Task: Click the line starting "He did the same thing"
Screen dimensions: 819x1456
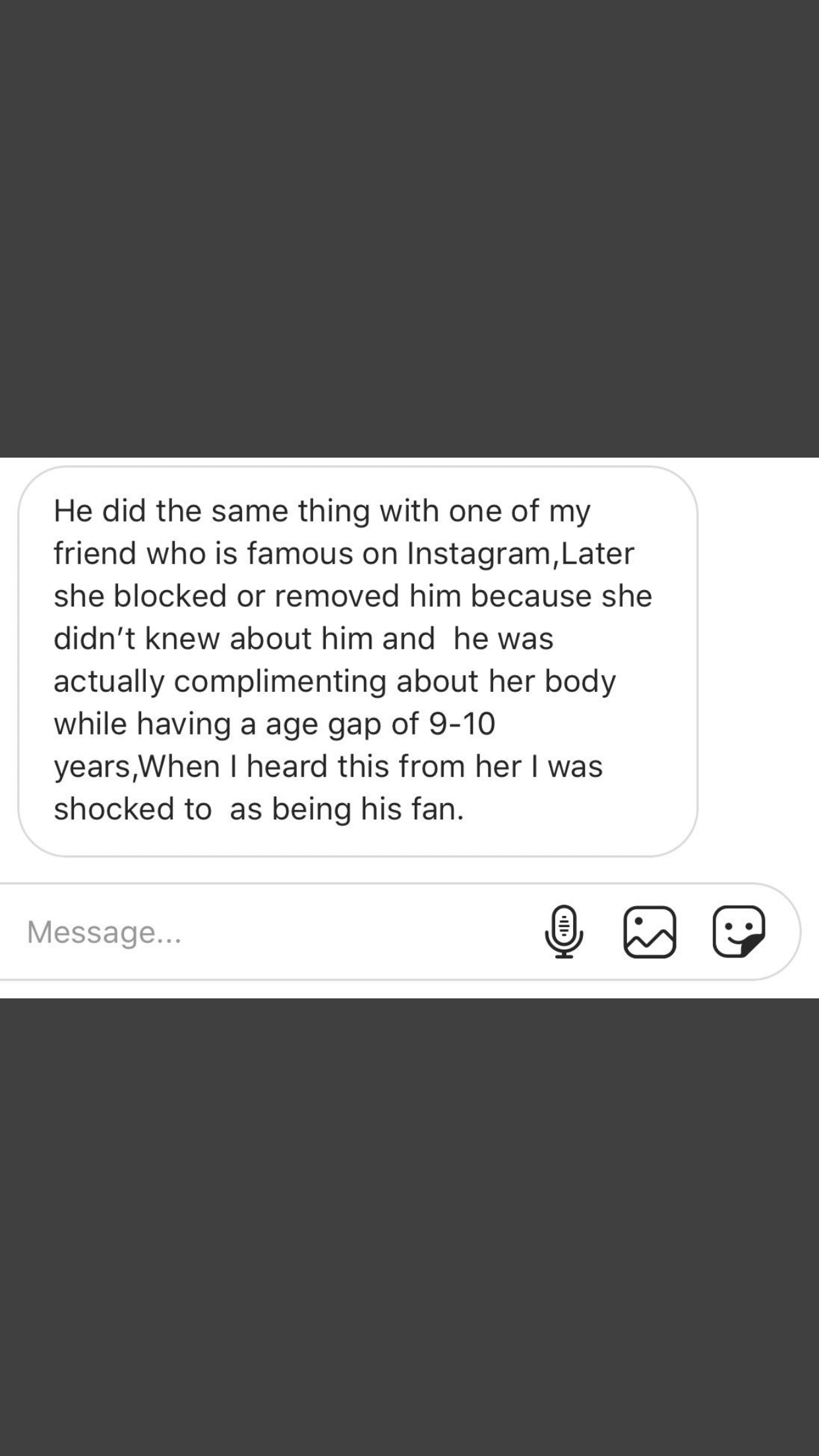Action: 322,512
